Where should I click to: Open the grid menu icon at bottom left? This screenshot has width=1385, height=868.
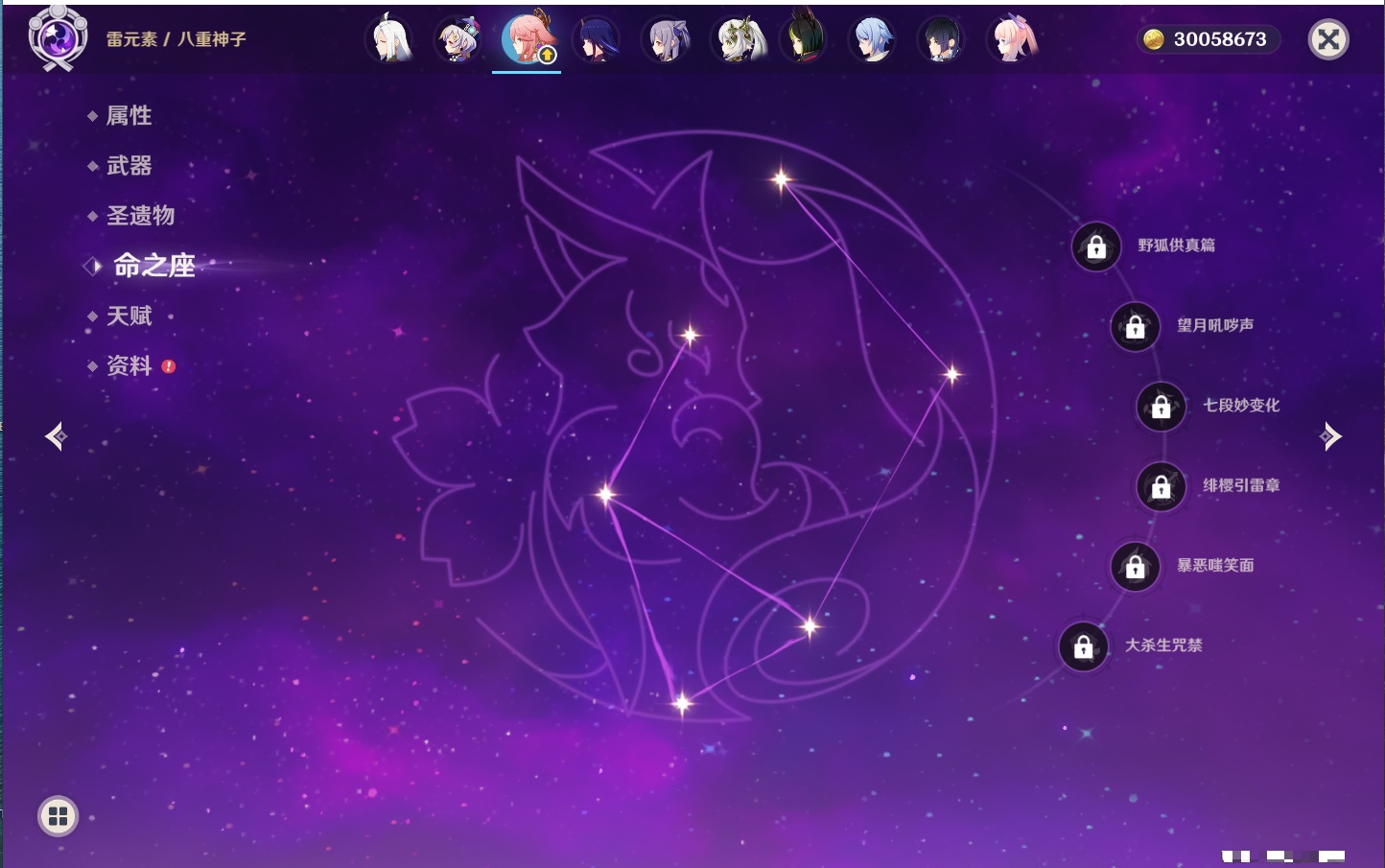(x=58, y=816)
